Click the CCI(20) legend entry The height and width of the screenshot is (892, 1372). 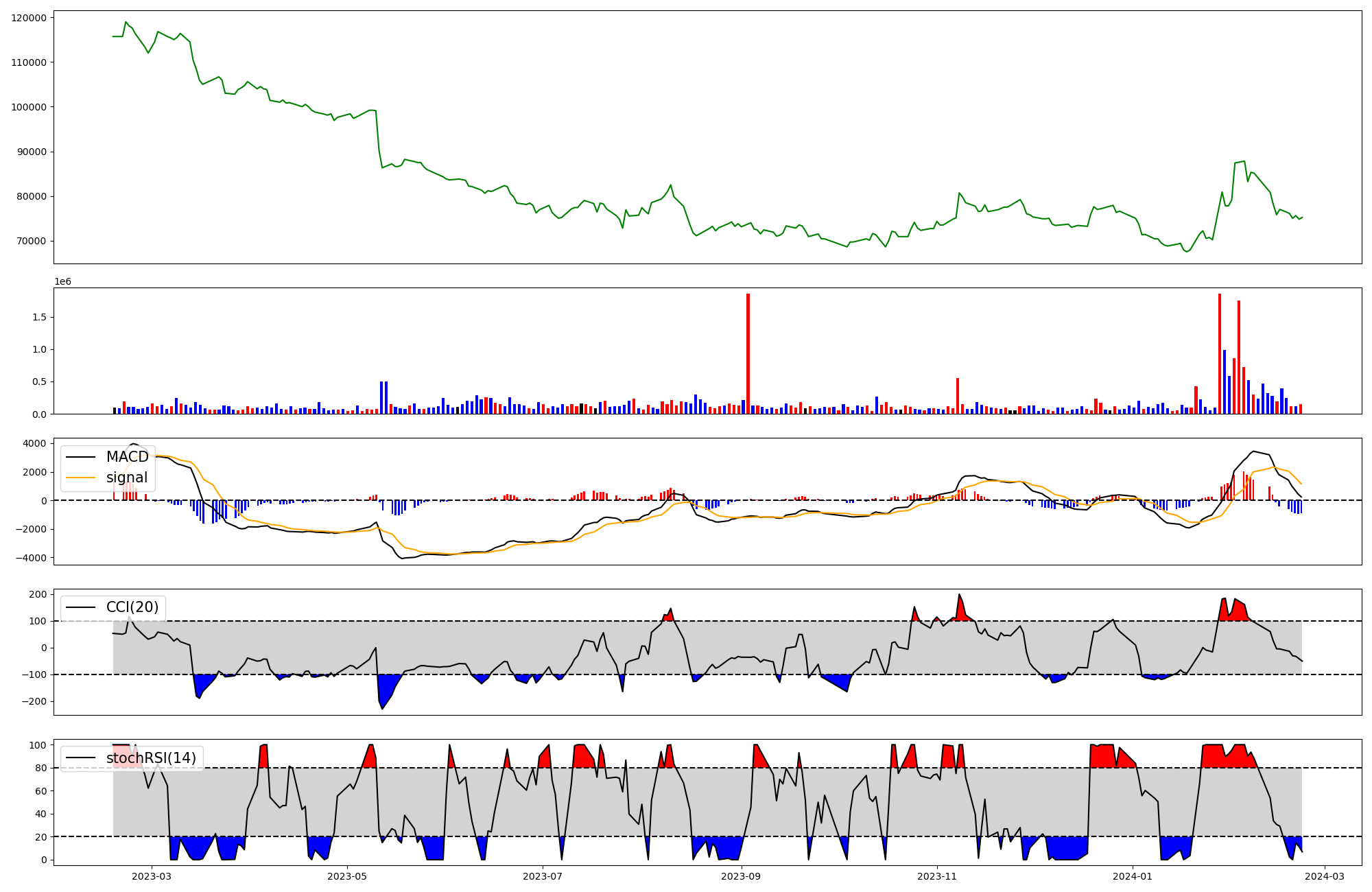tap(132, 607)
